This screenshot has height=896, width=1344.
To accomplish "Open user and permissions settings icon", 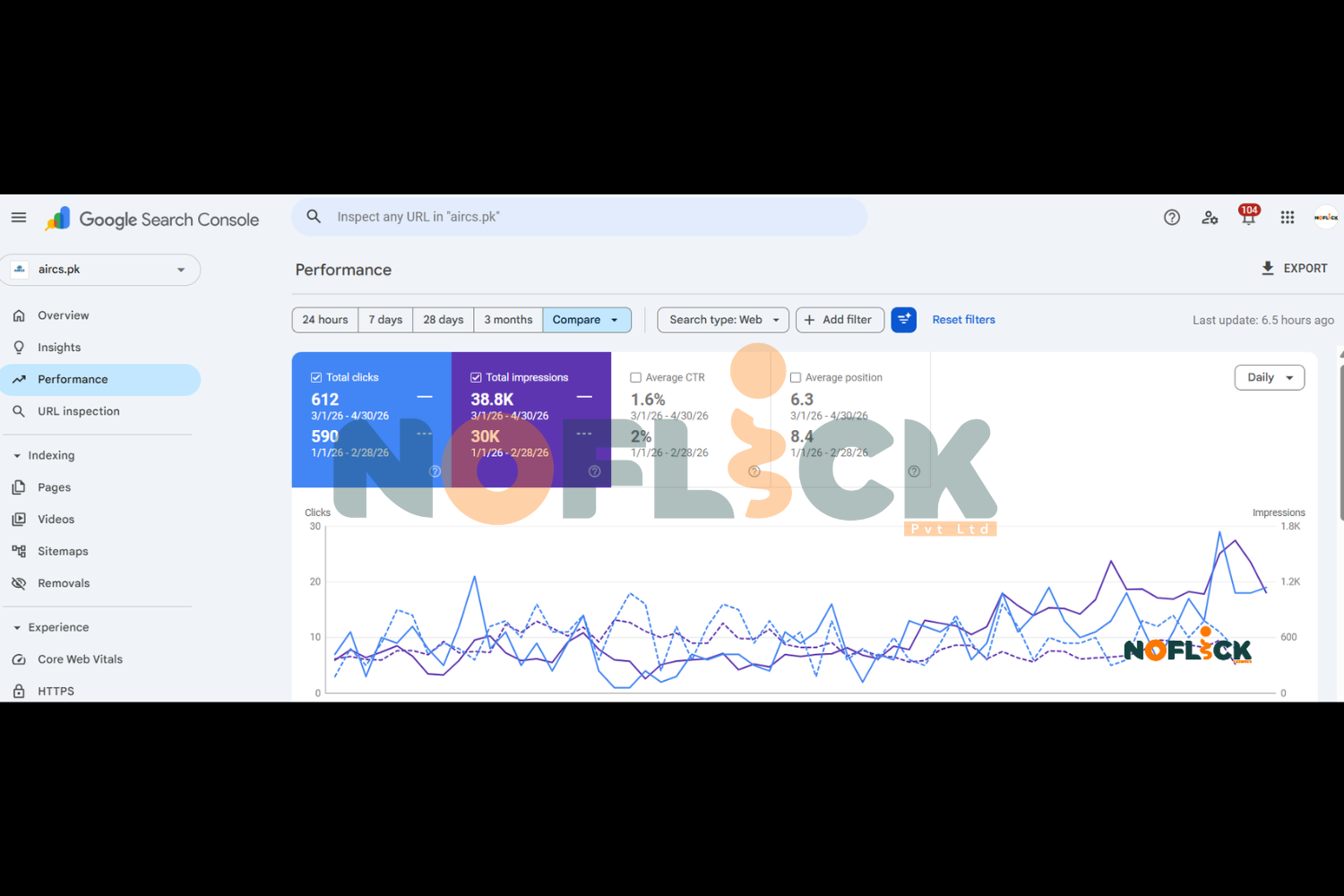I will click(x=1210, y=218).
